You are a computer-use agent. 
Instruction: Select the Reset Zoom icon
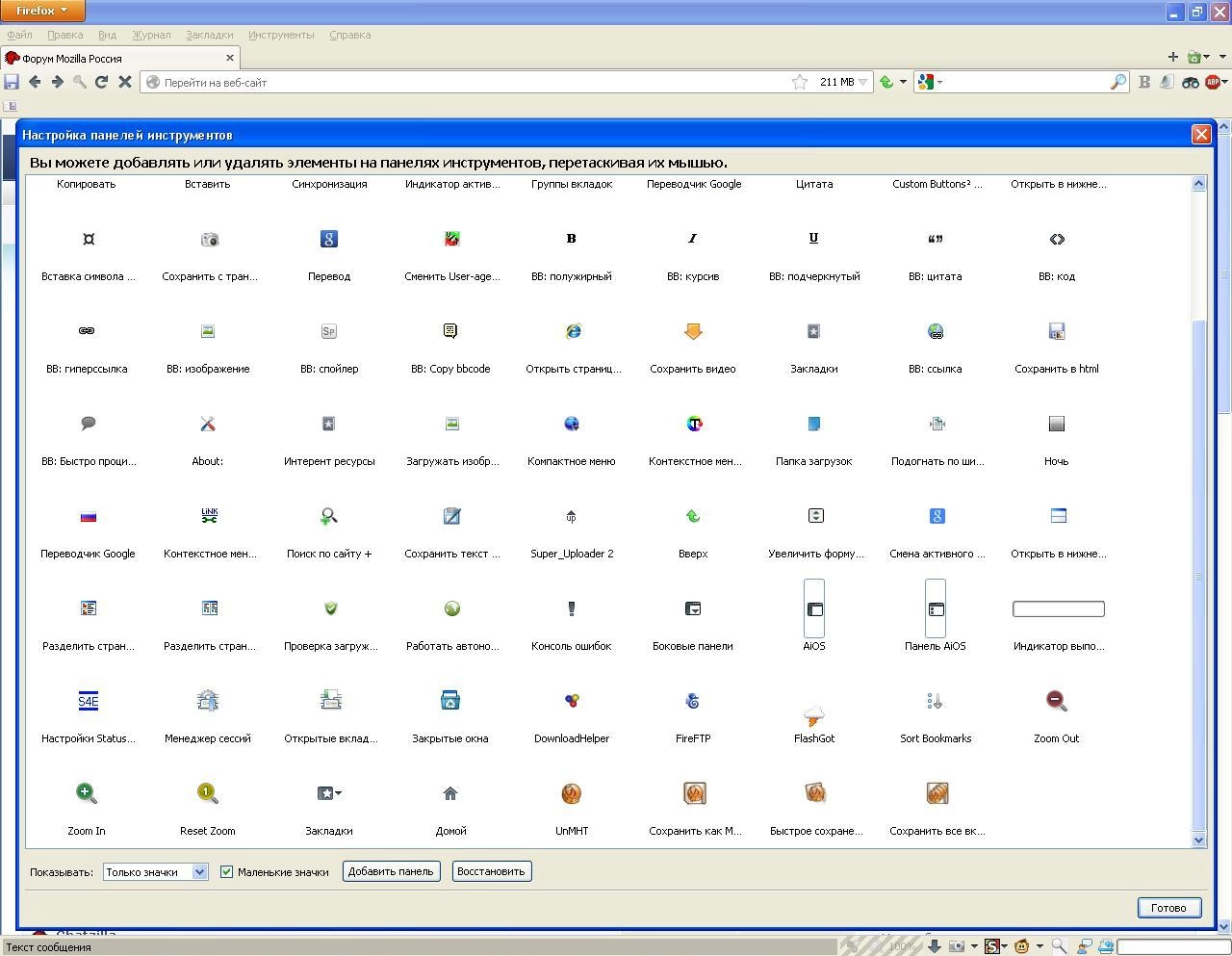click(207, 793)
